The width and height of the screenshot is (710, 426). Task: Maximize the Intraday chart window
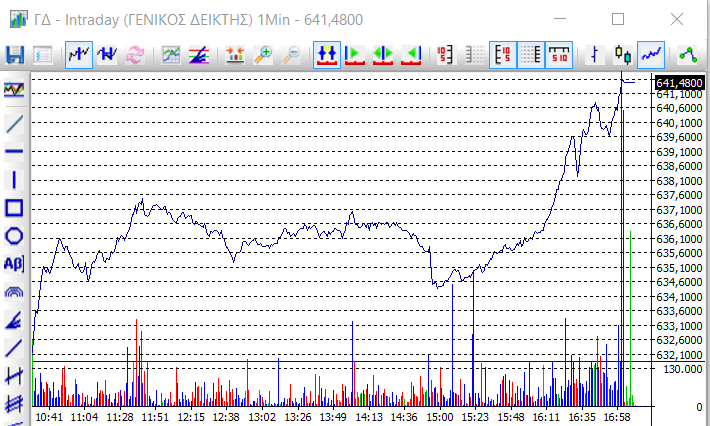pyautogui.click(x=618, y=19)
